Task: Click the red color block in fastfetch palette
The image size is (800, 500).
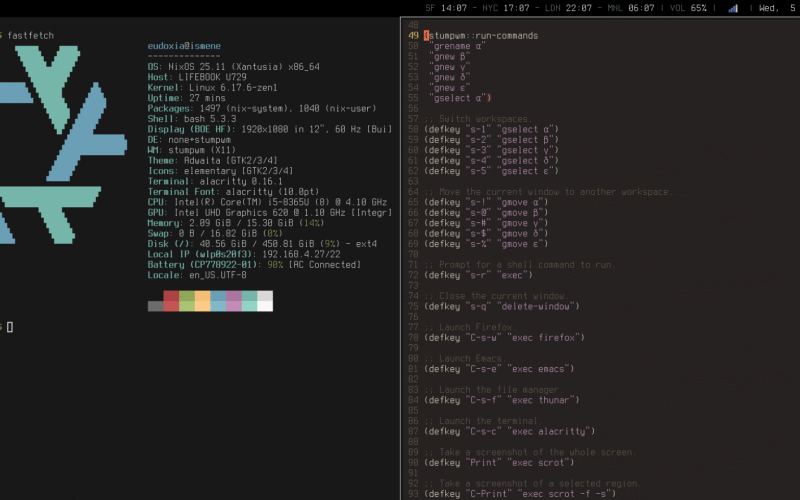Action: [171, 301]
